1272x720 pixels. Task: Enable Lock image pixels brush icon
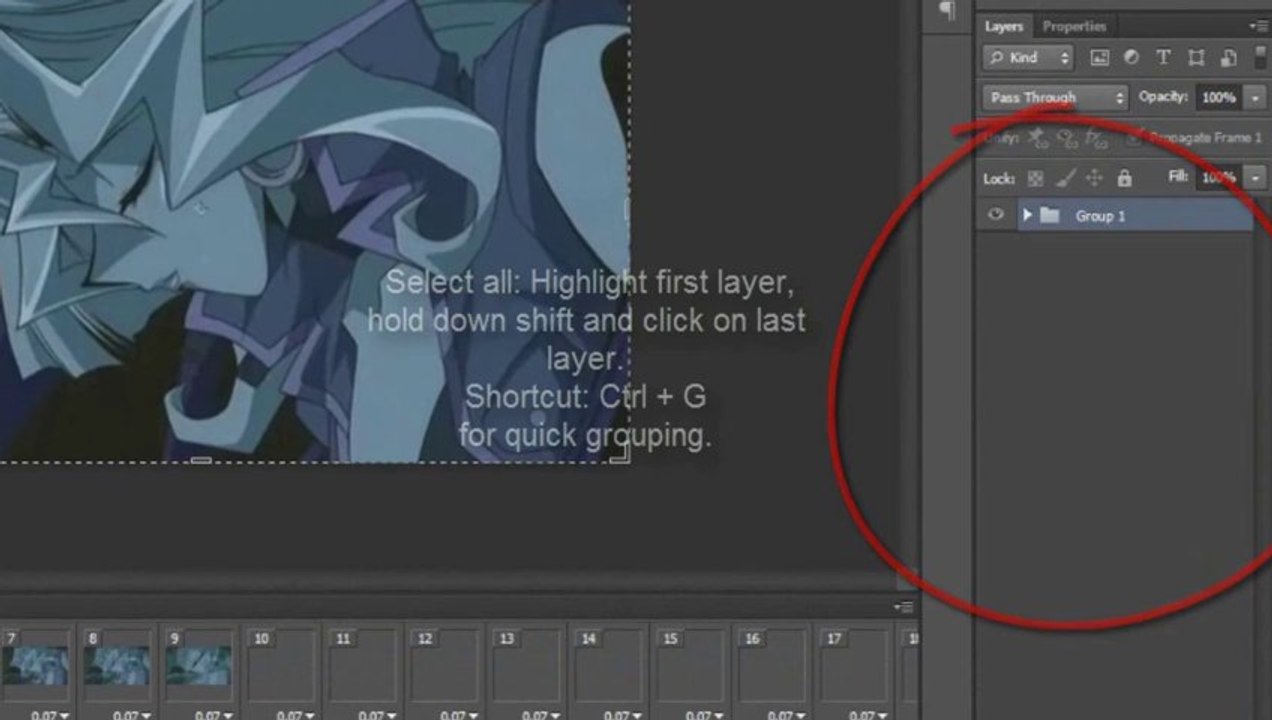[x=1066, y=179]
